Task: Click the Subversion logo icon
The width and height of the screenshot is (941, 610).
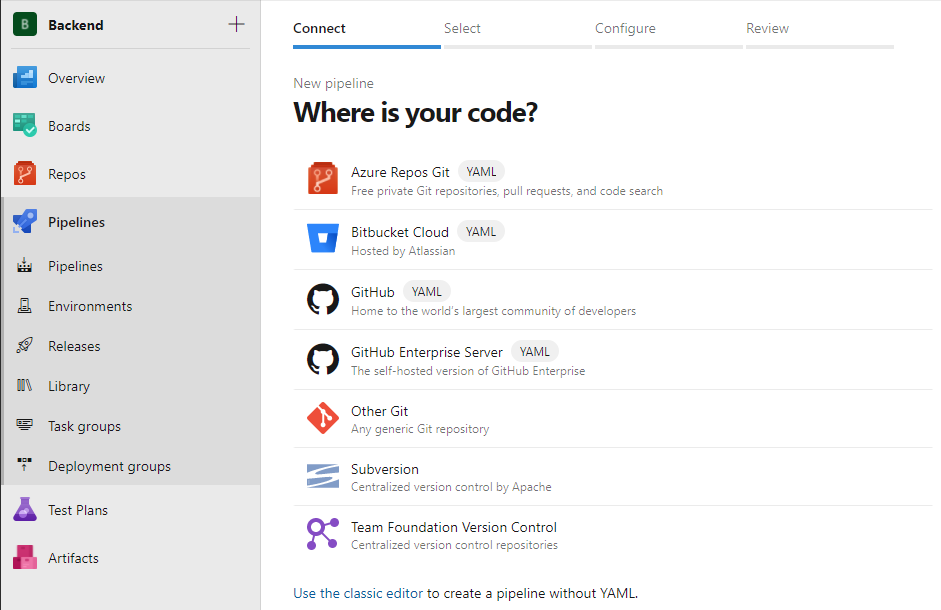Action: (x=323, y=477)
